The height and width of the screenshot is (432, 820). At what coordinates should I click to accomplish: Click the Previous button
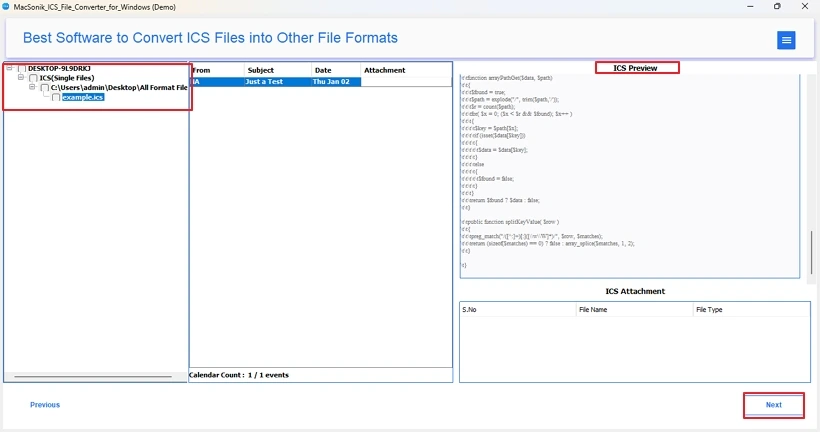(45, 405)
